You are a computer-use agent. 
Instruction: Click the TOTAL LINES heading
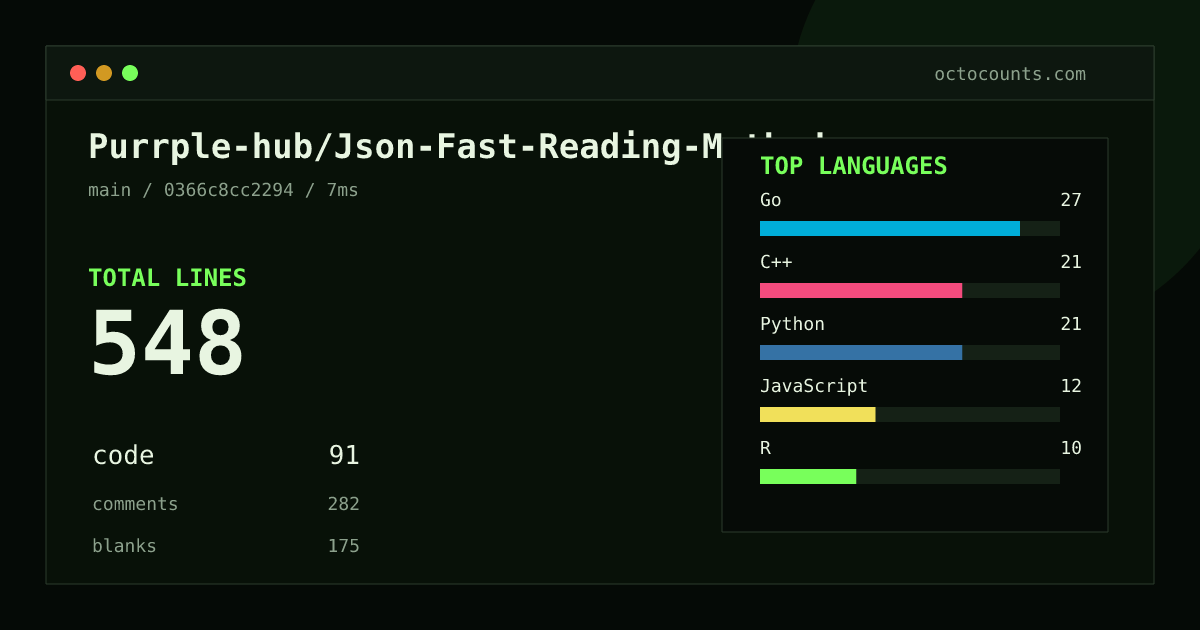(167, 278)
